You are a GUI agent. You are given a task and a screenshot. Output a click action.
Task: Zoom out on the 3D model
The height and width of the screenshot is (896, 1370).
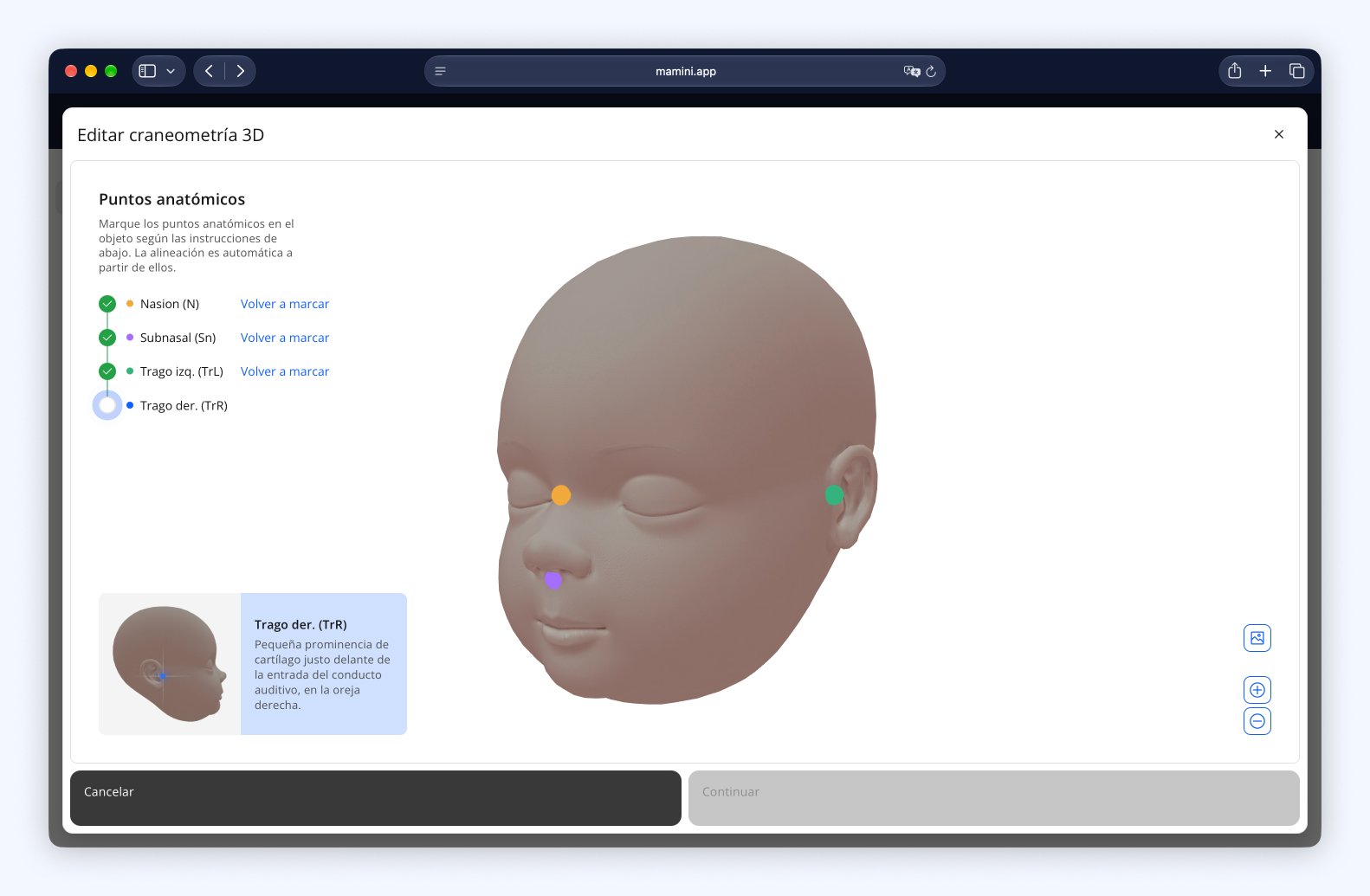1257,721
